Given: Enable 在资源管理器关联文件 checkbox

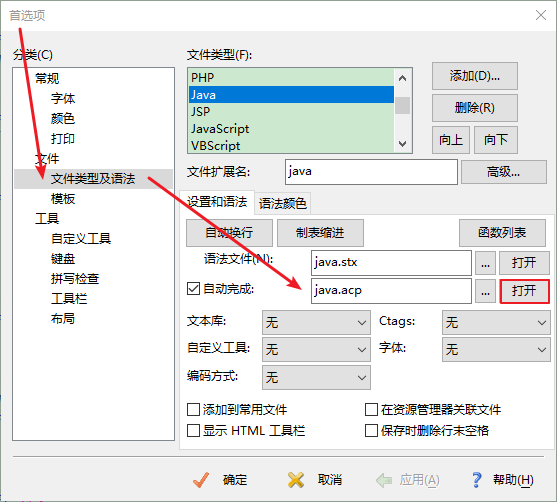Looking at the screenshot, I should (371, 409).
